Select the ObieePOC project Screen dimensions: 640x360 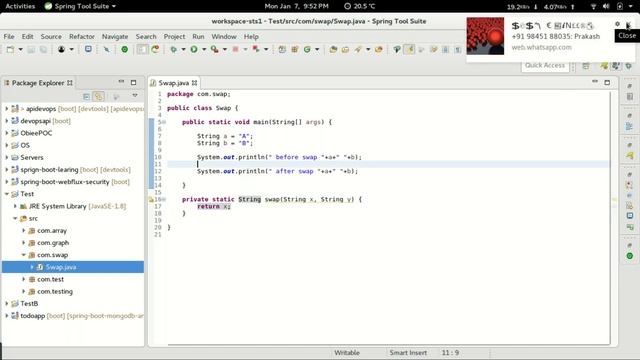coord(36,133)
